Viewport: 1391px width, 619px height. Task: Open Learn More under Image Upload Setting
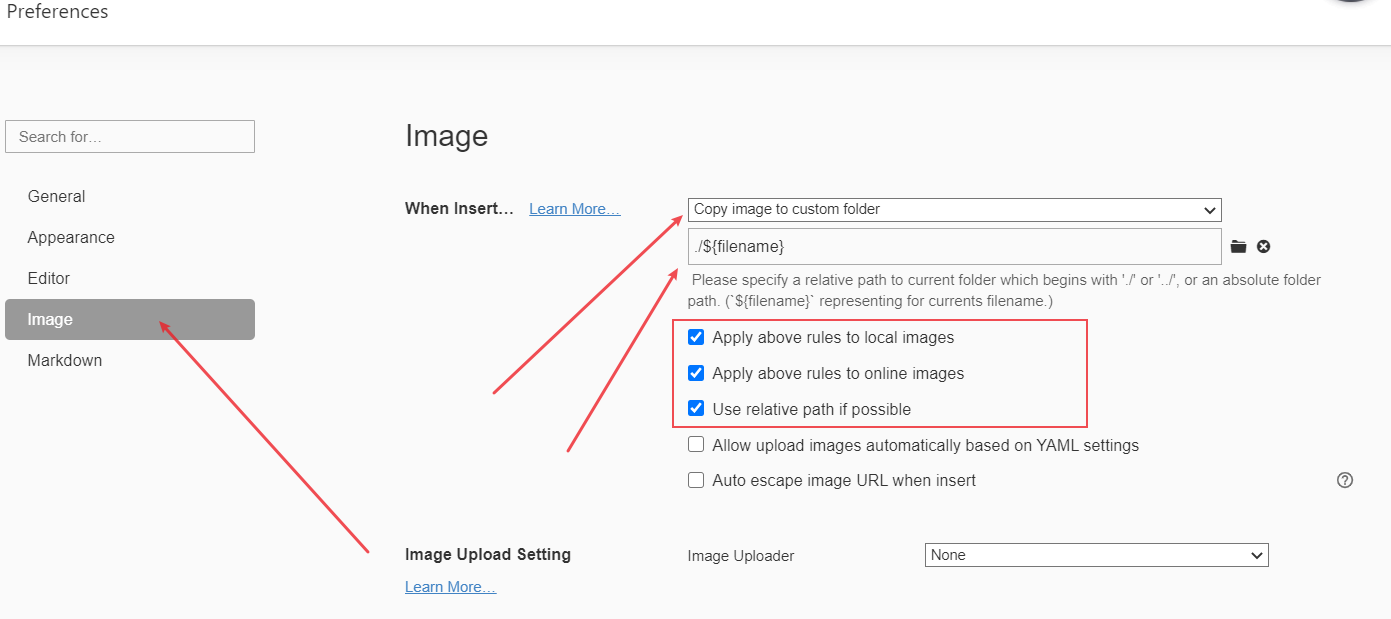click(450, 587)
